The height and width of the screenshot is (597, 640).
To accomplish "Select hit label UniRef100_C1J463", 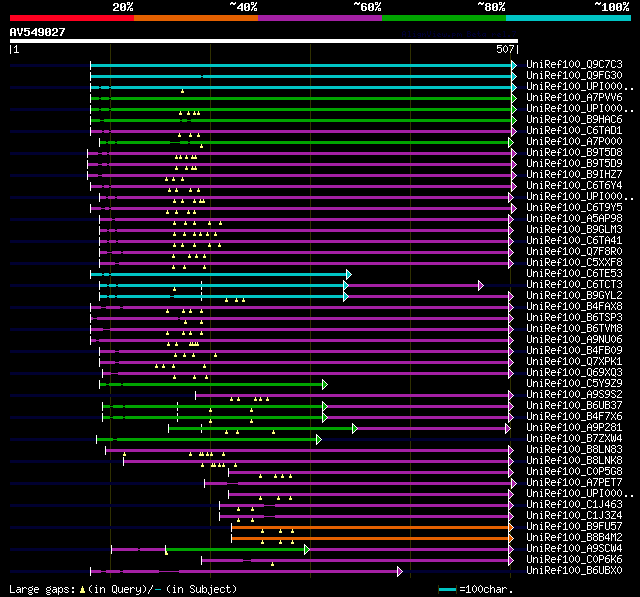I will (x=574, y=505).
